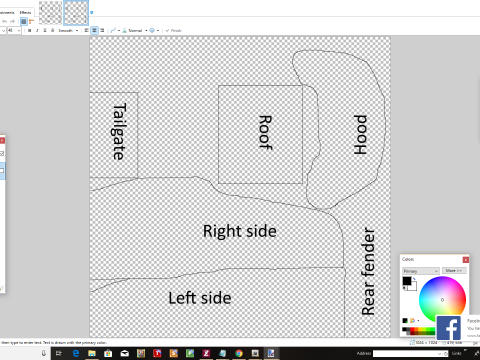Screen dimensions: 480x360
Task: Open Task View on the taskbar
Action: coord(59,353)
